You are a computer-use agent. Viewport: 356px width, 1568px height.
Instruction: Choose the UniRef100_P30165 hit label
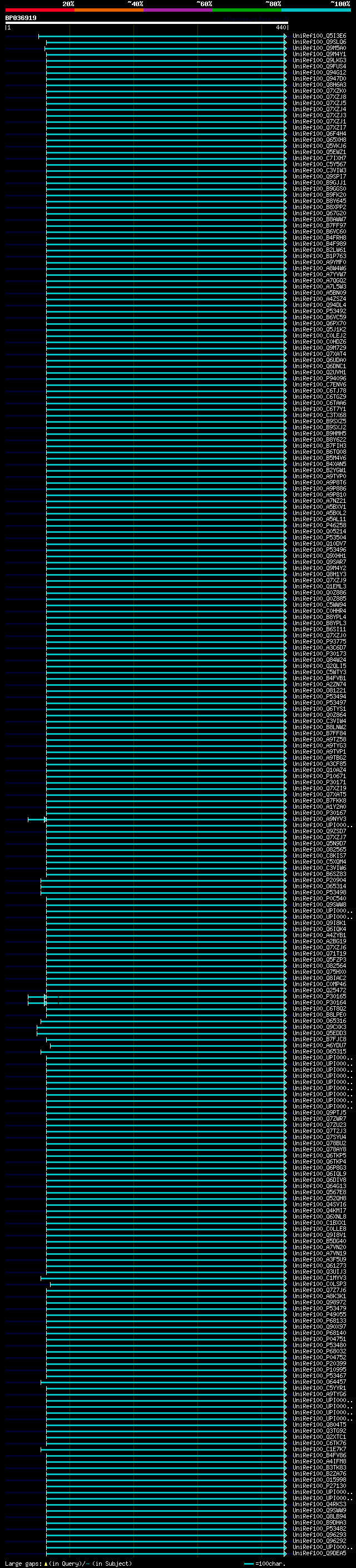coord(319,996)
